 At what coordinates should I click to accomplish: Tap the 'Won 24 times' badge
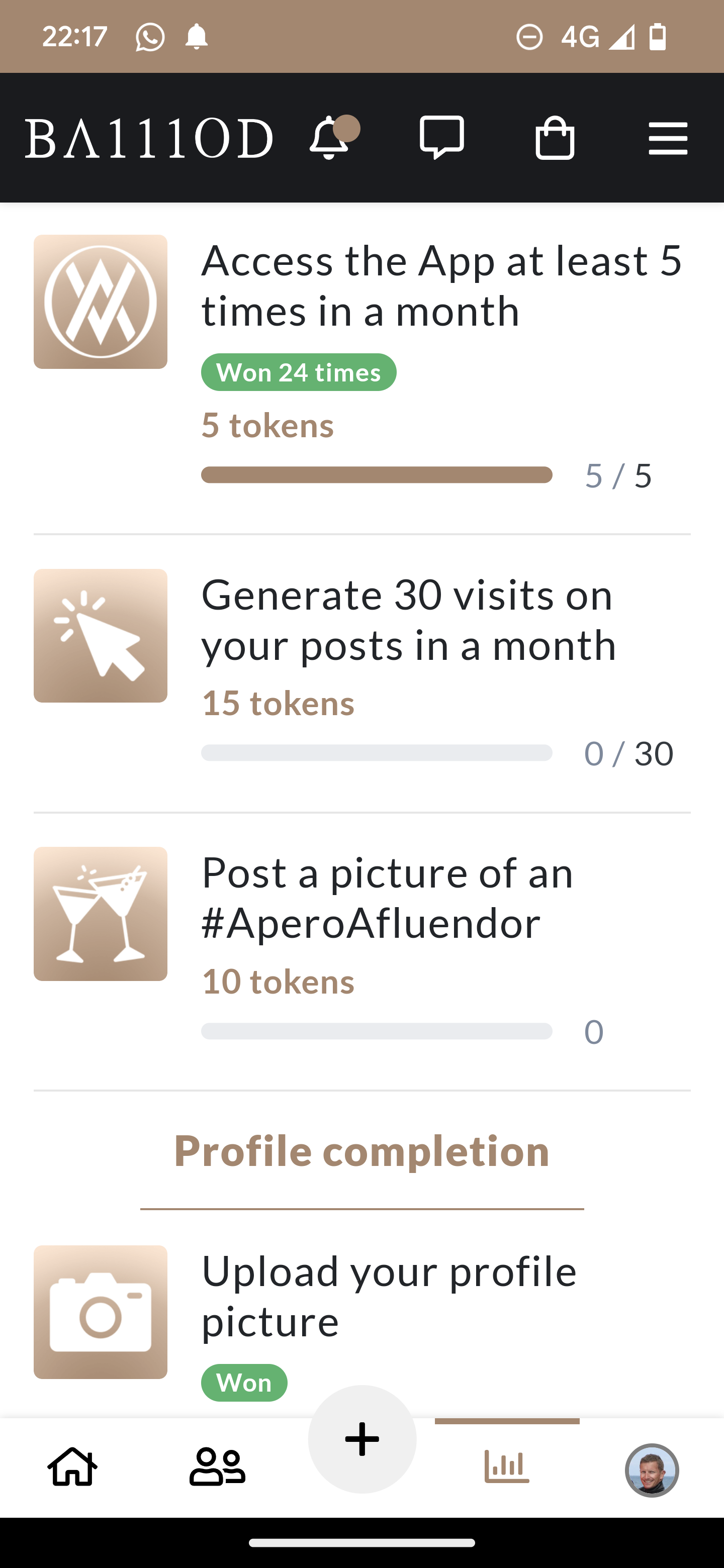tap(298, 372)
